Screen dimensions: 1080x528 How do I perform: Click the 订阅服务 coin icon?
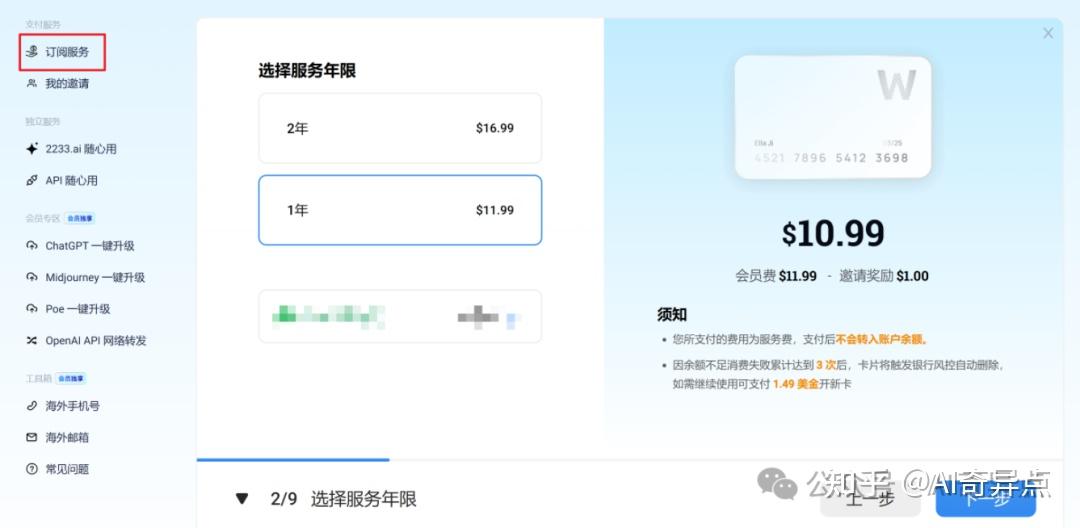click(32, 52)
